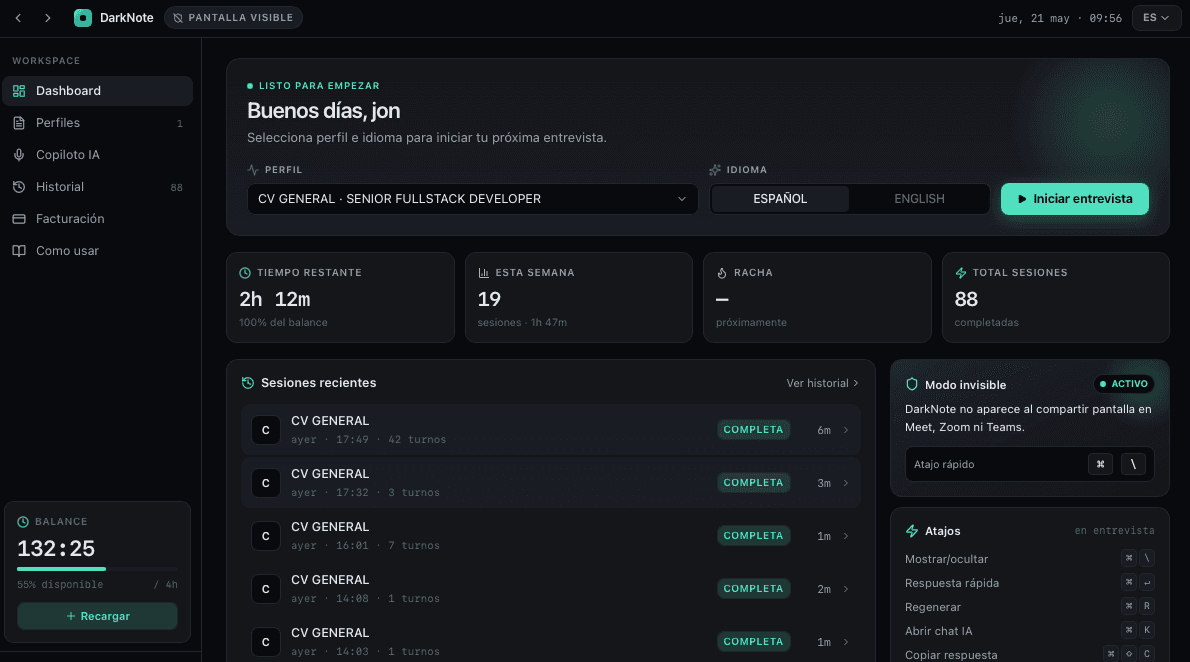1190x662 pixels.
Task: Click the DarkNote logo icon
Action: (x=83, y=17)
